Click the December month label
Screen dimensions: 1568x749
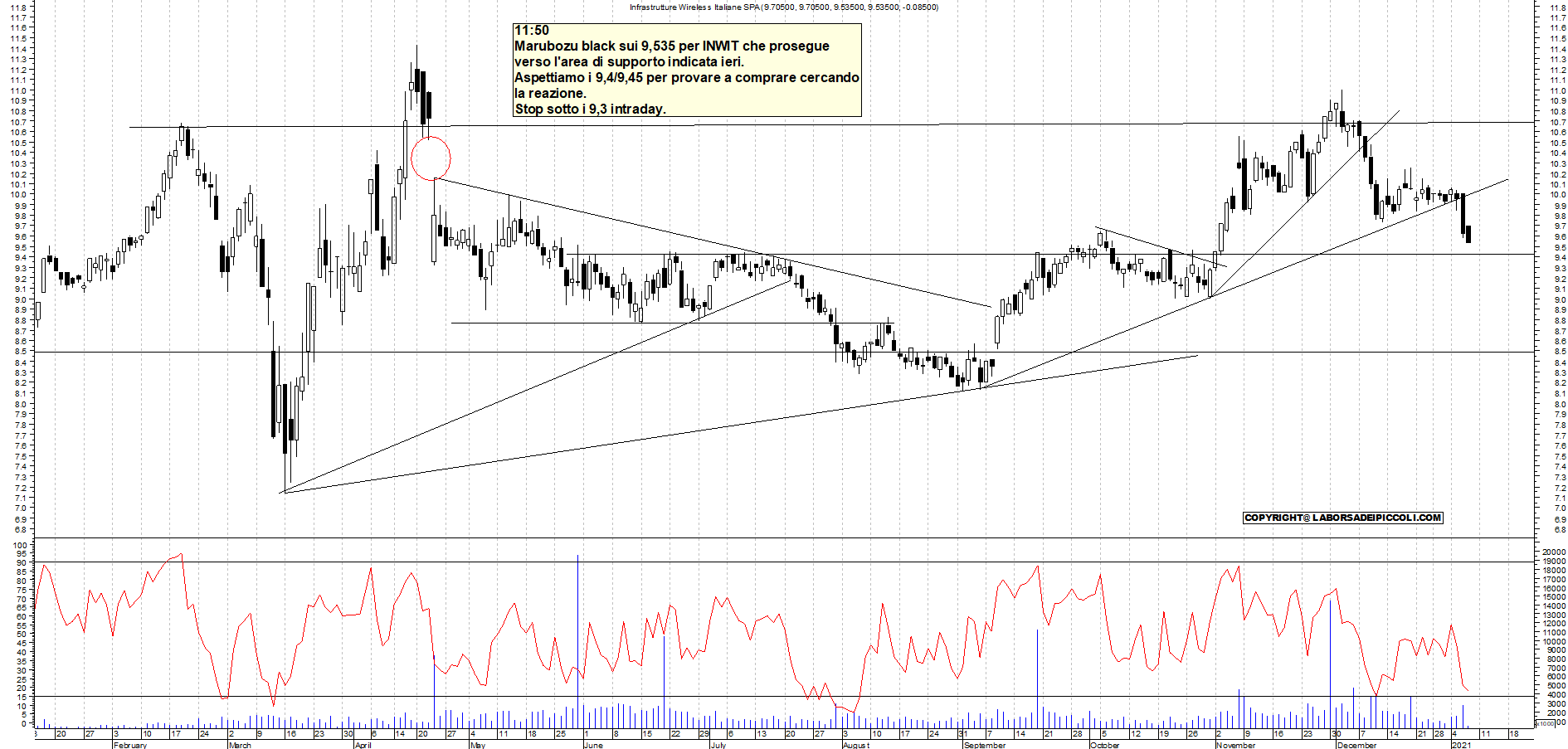tap(1356, 745)
